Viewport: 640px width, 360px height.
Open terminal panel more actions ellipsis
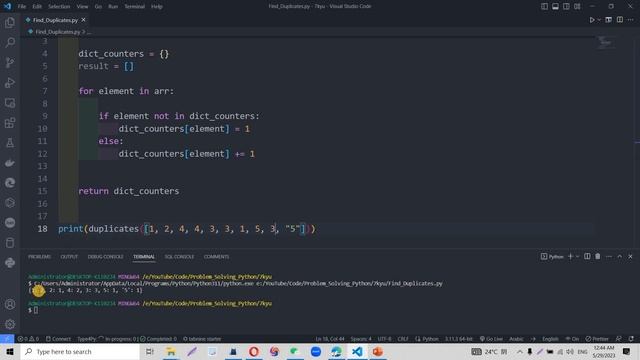pos(609,256)
